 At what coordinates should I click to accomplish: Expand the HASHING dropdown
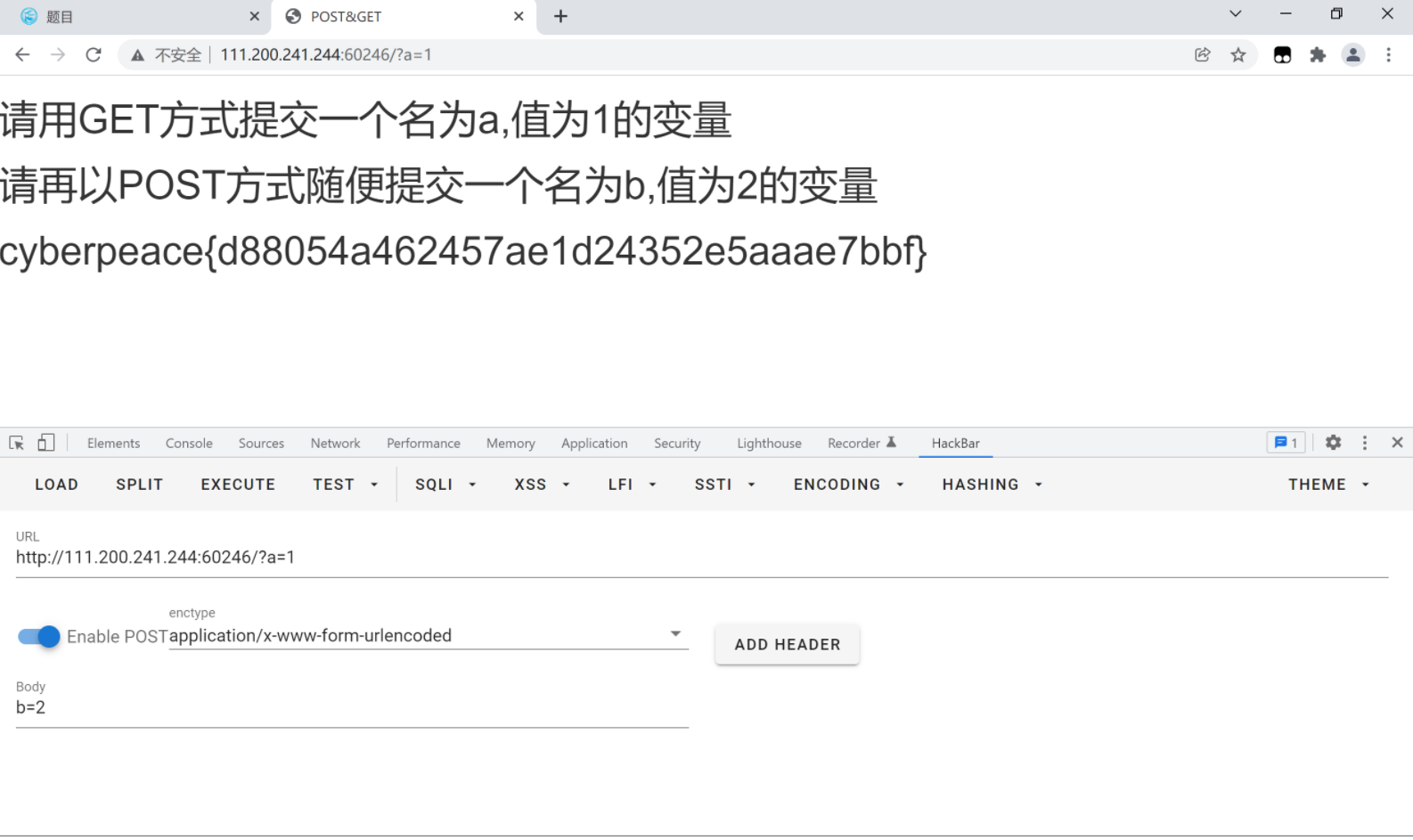point(992,485)
